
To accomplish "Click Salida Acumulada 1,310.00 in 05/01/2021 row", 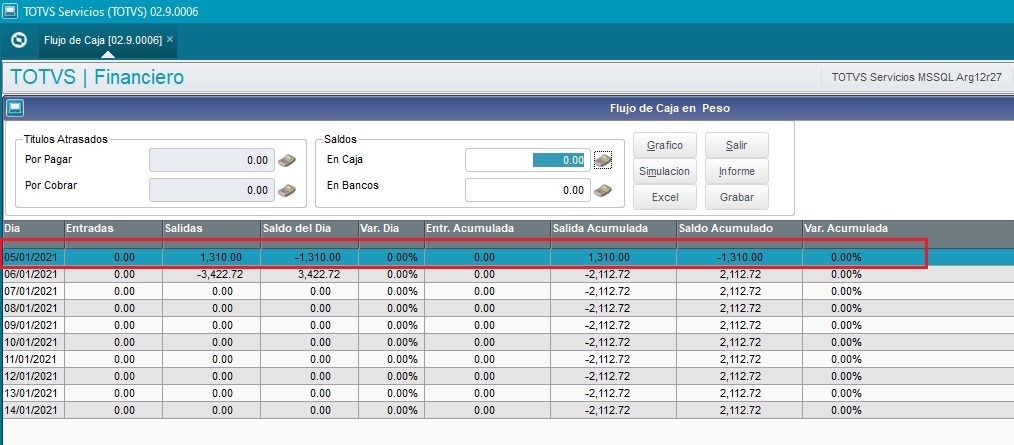I will tap(608, 257).
